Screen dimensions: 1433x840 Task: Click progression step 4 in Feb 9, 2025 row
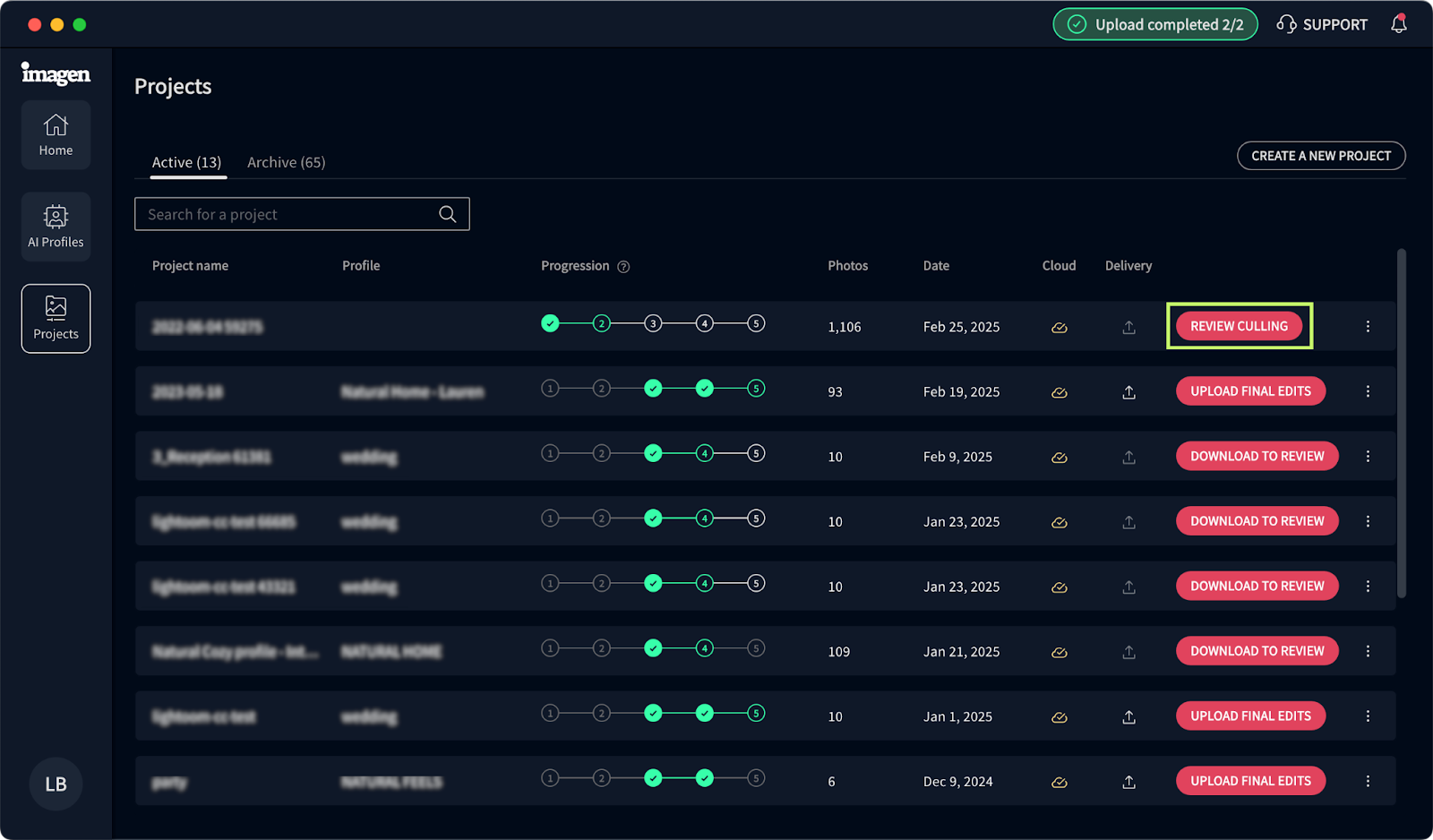(x=705, y=453)
